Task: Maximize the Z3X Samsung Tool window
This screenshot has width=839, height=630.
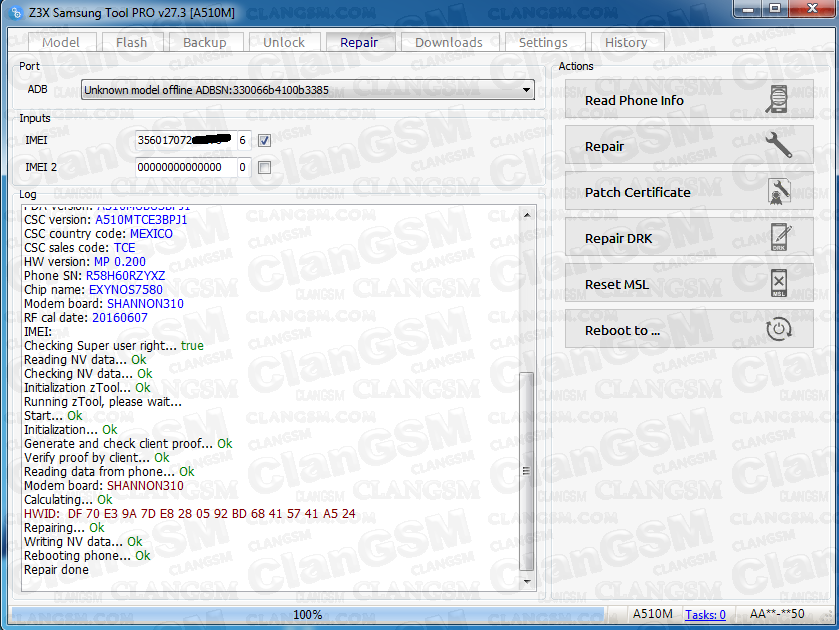Action: pos(775,9)
